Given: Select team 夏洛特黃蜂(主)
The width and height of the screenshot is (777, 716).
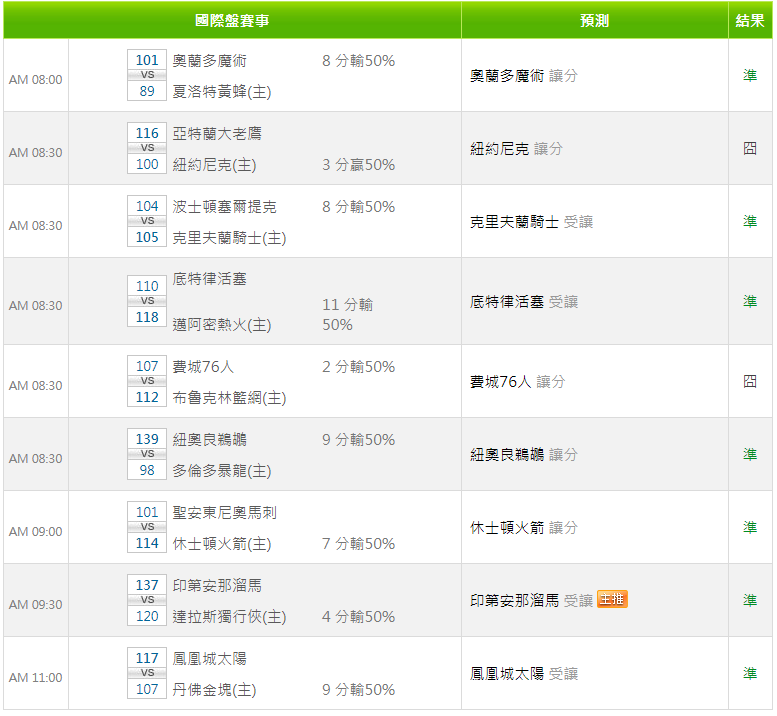Looking at the screenshot, I should [x=222, y=92].
